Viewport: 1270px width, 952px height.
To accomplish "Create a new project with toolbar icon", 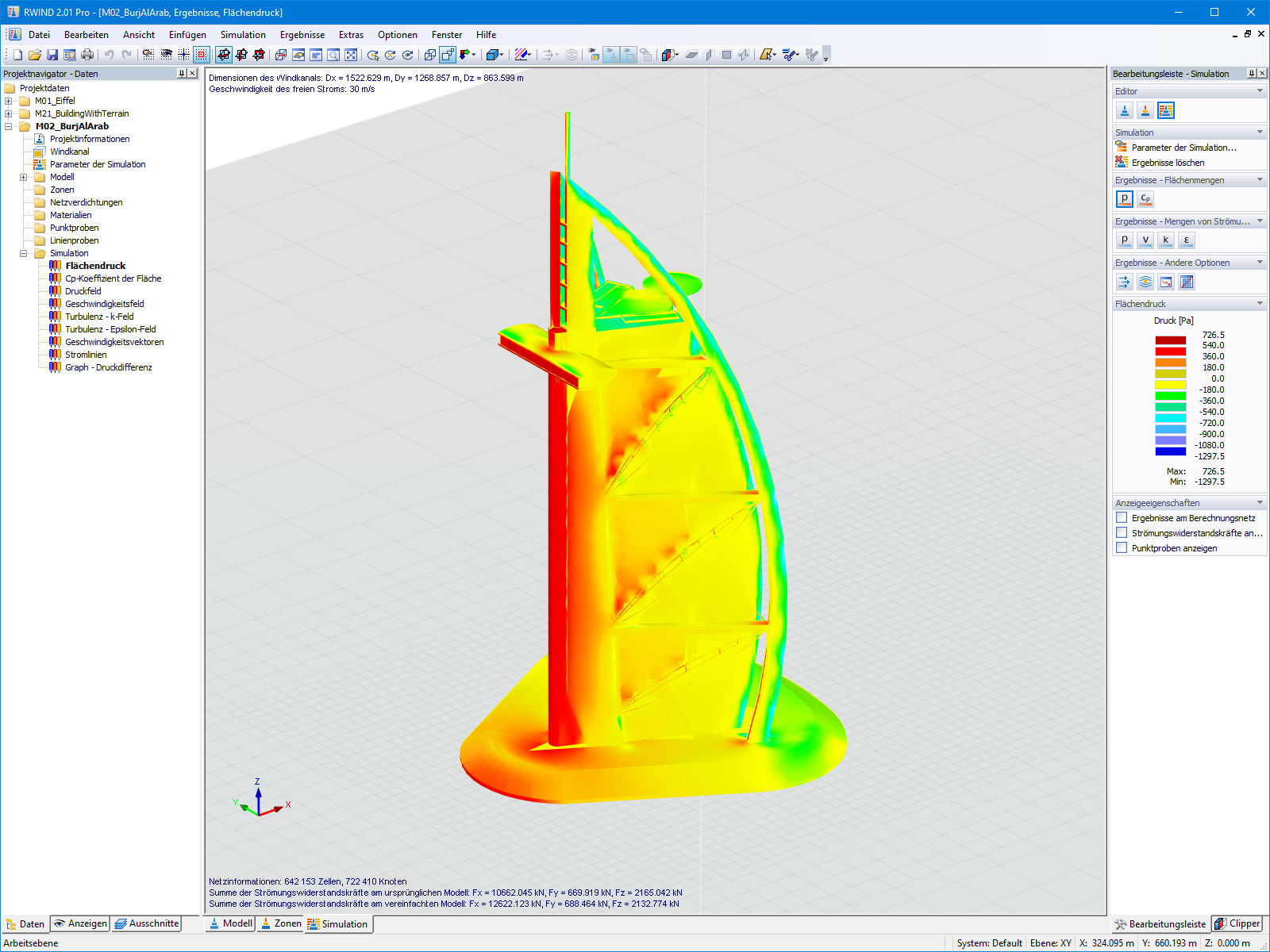I will pyautogui.click(x=17, y=55).
